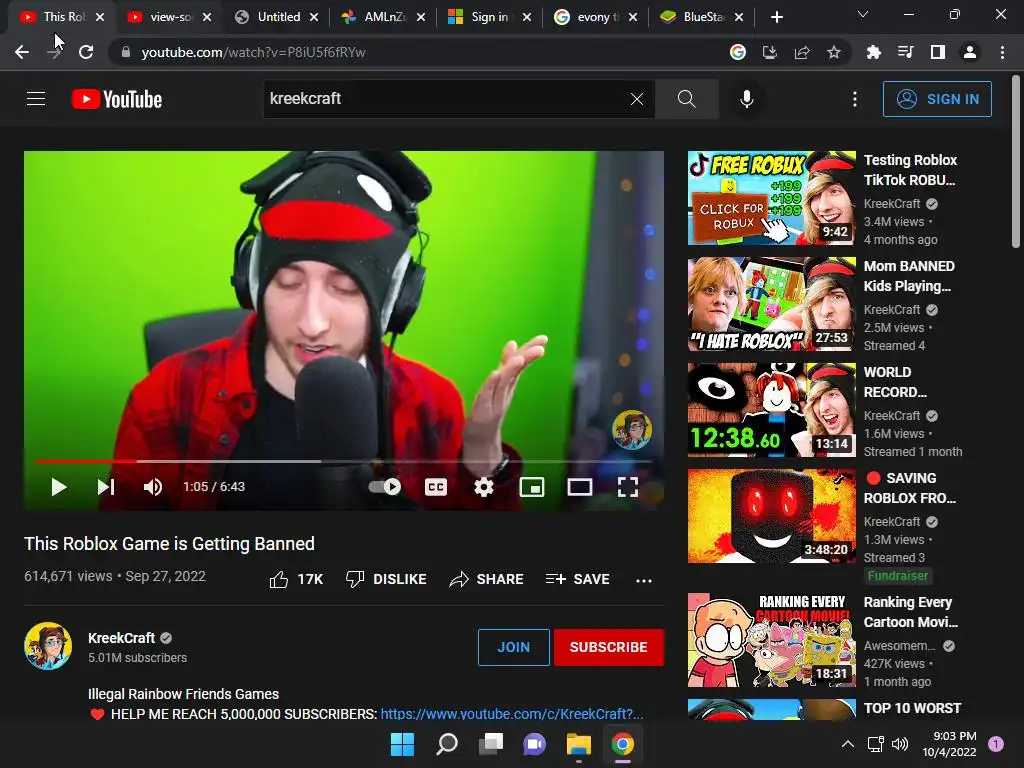Switch to the view-source browser tab

coord(170,17)
